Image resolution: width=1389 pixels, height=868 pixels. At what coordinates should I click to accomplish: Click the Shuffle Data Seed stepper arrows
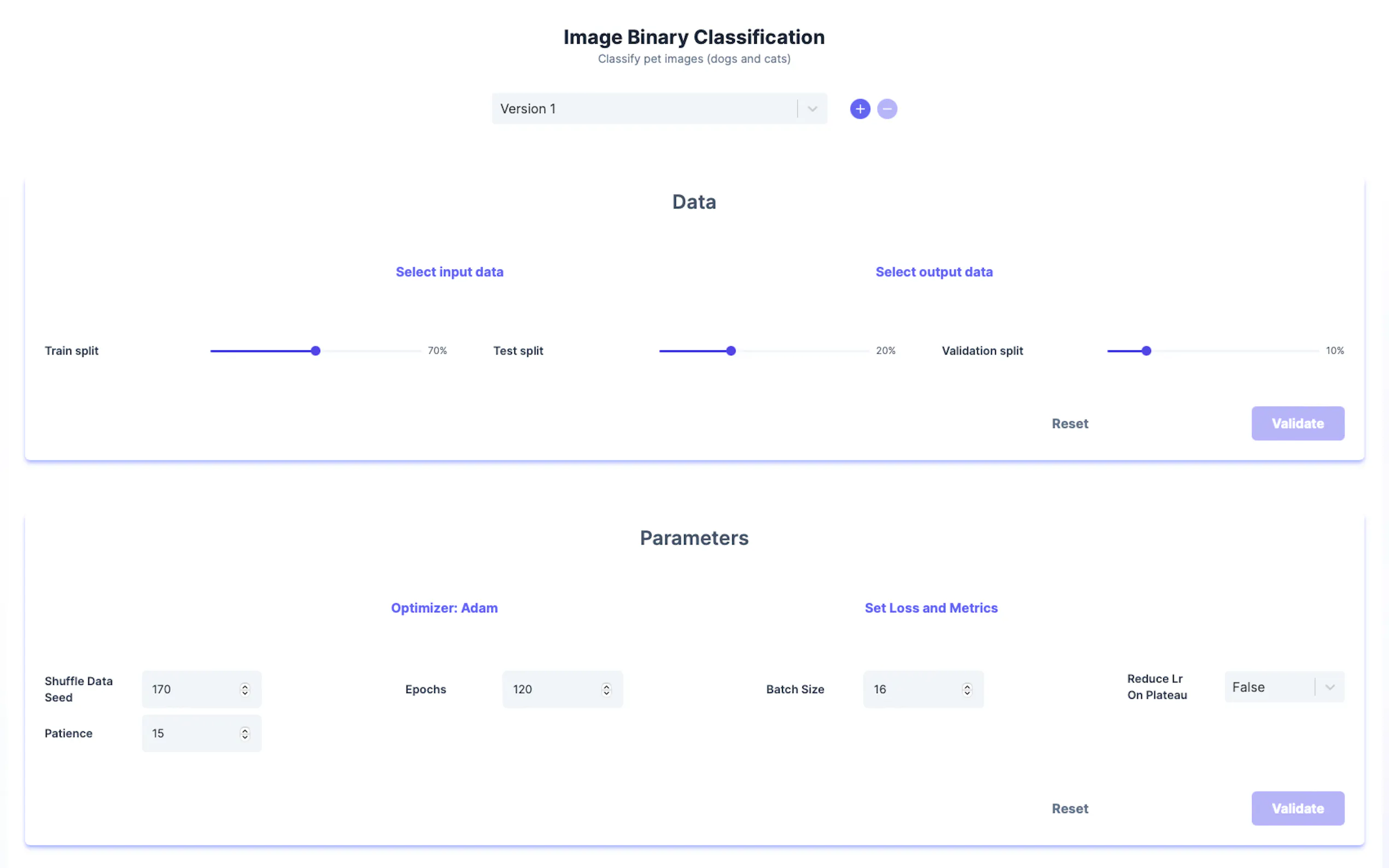tap(244, 689)
